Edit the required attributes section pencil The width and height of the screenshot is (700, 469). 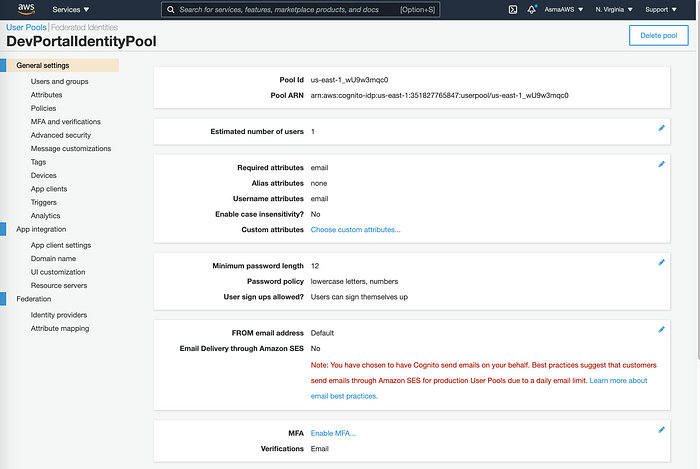click(x=661, y=164)
